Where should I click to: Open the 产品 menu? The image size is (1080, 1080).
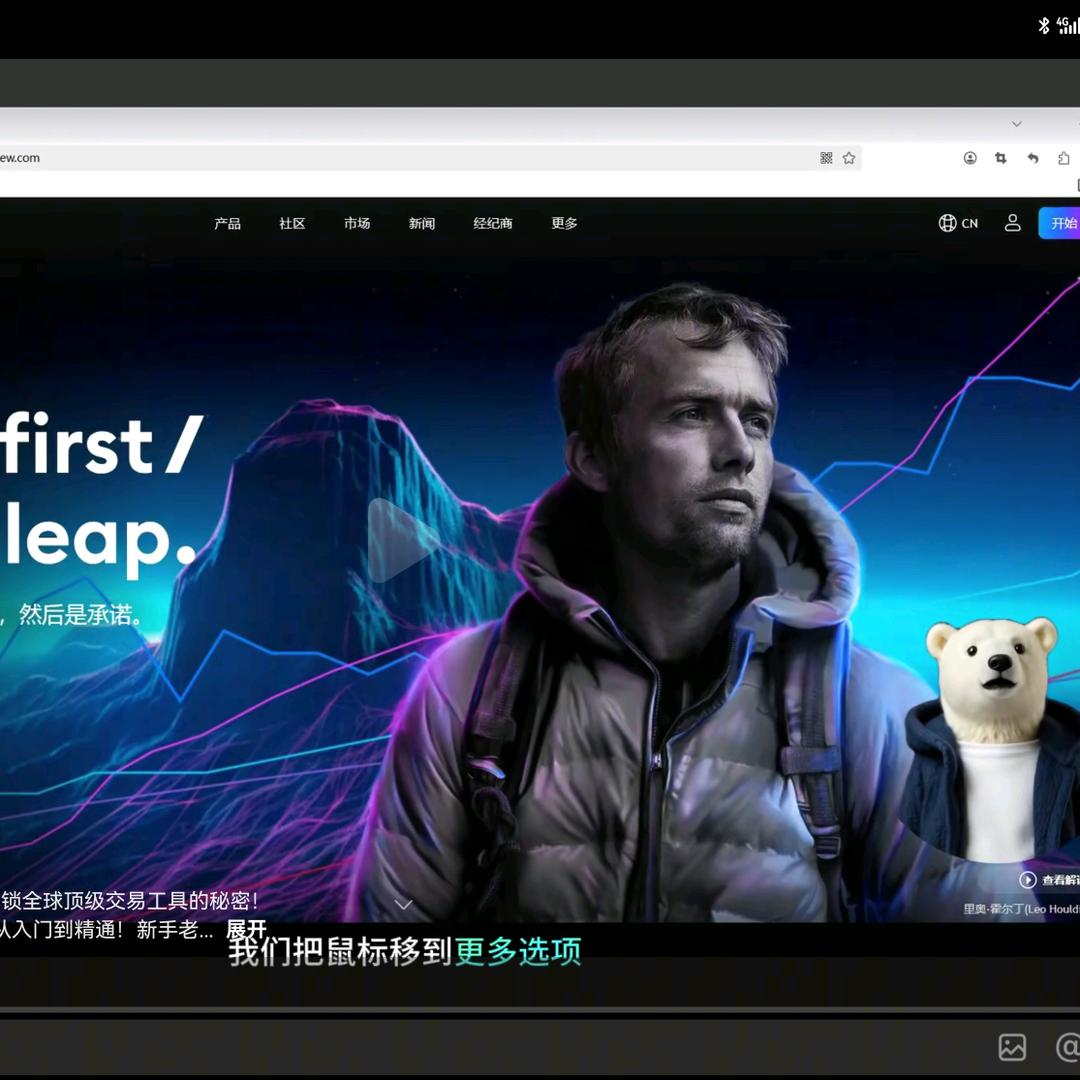coord(227,223)
